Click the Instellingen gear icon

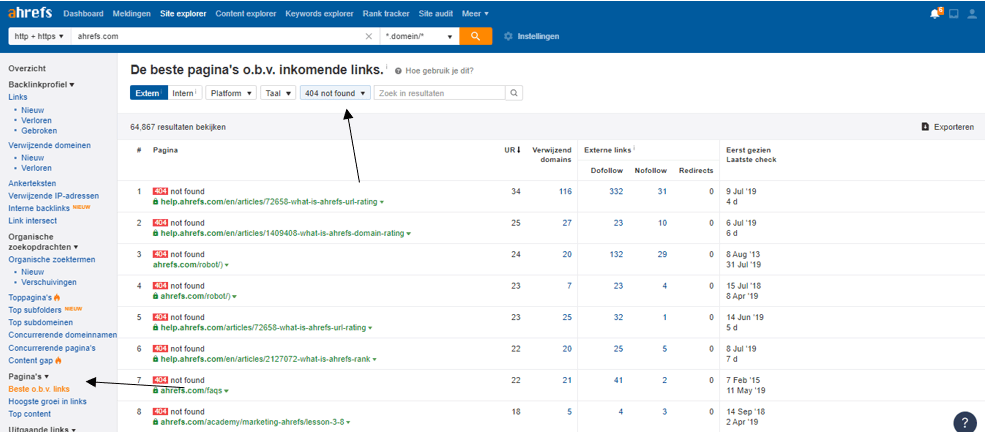click(508, 36)
